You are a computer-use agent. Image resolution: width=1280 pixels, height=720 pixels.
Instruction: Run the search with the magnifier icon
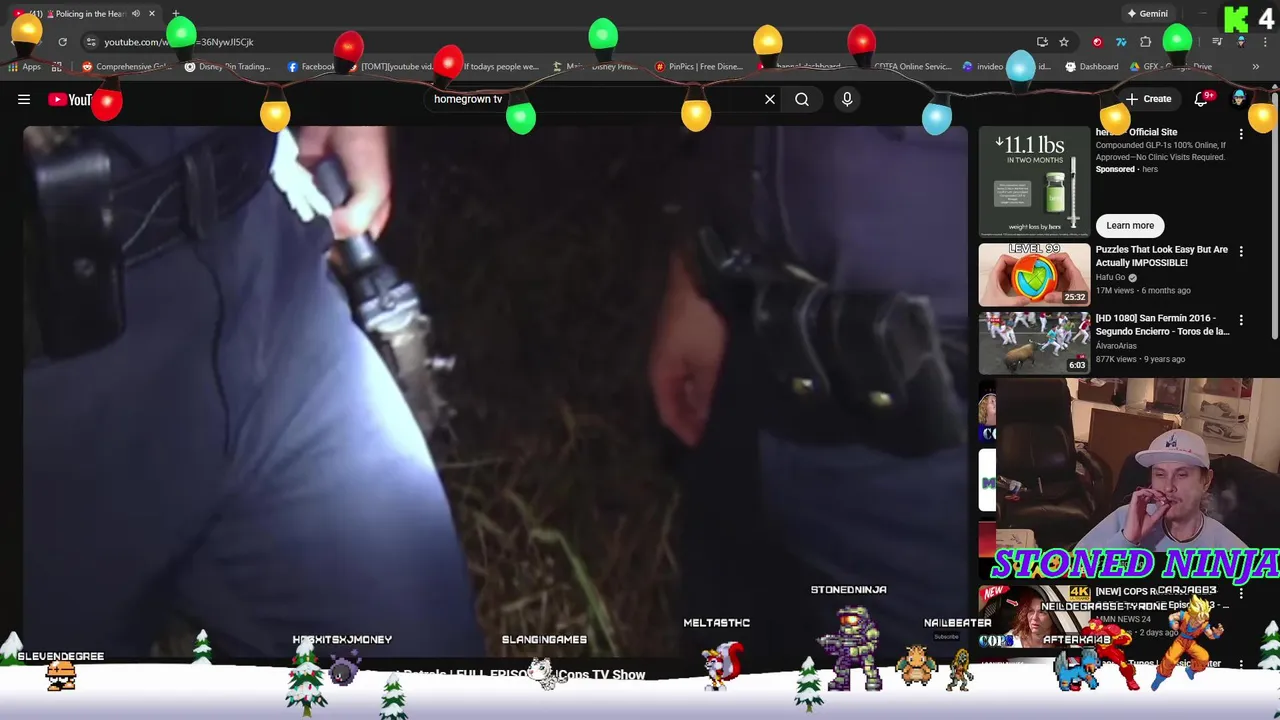802,99
